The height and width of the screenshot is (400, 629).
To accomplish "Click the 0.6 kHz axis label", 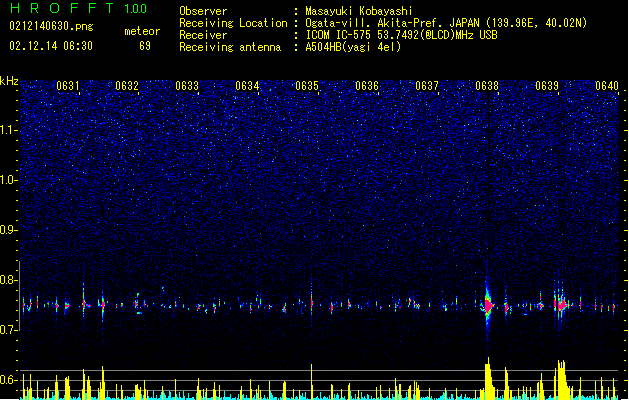I will pyautogui.click(x=9, y=380).
